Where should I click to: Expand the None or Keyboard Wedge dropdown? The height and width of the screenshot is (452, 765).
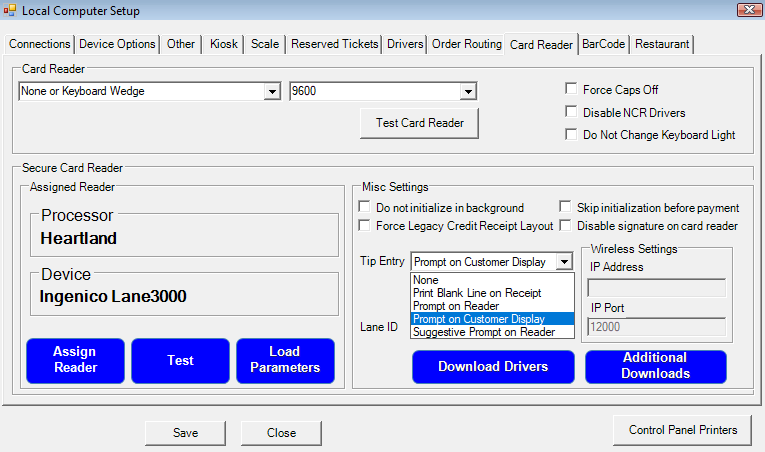272,91
